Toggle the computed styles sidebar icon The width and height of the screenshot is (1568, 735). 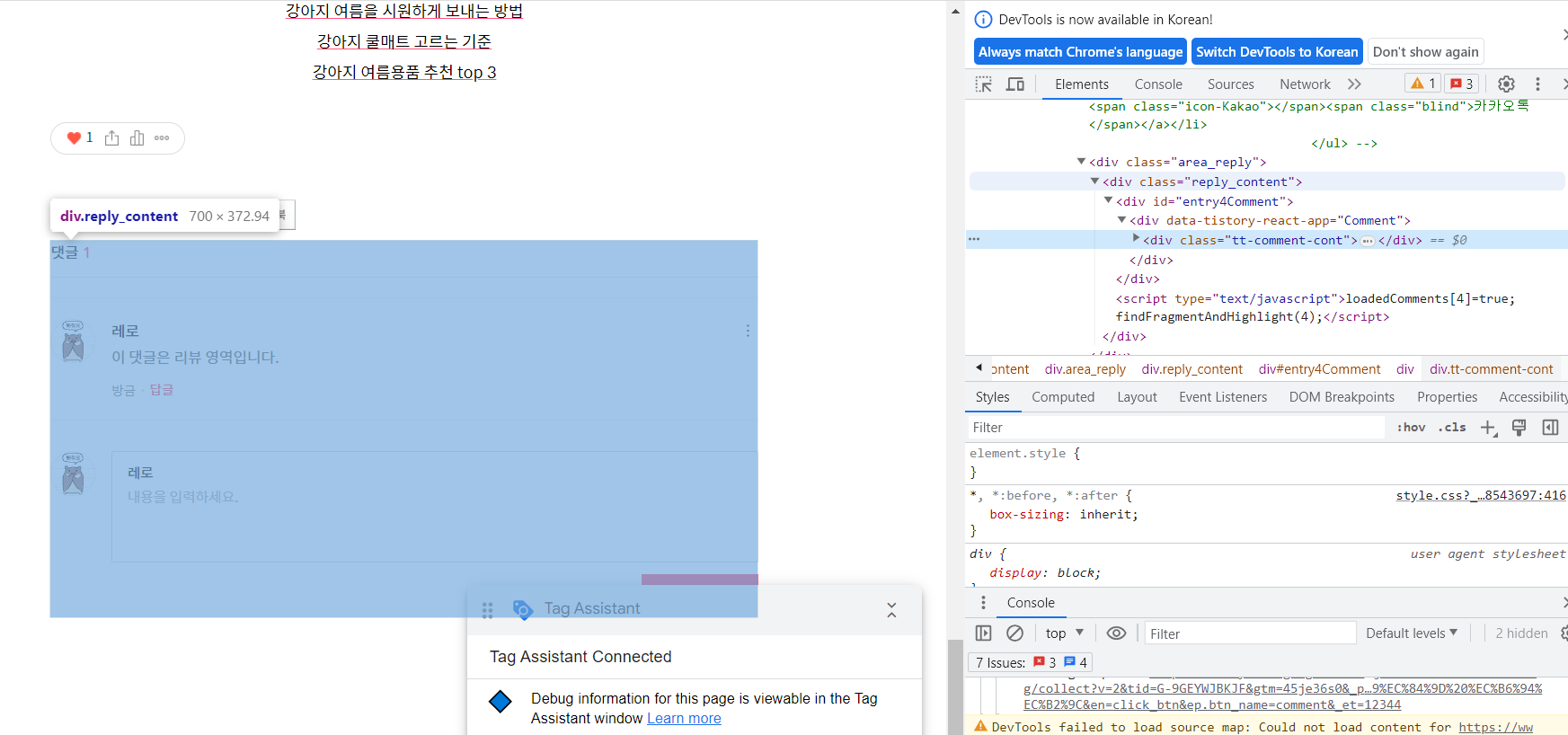1550,428
